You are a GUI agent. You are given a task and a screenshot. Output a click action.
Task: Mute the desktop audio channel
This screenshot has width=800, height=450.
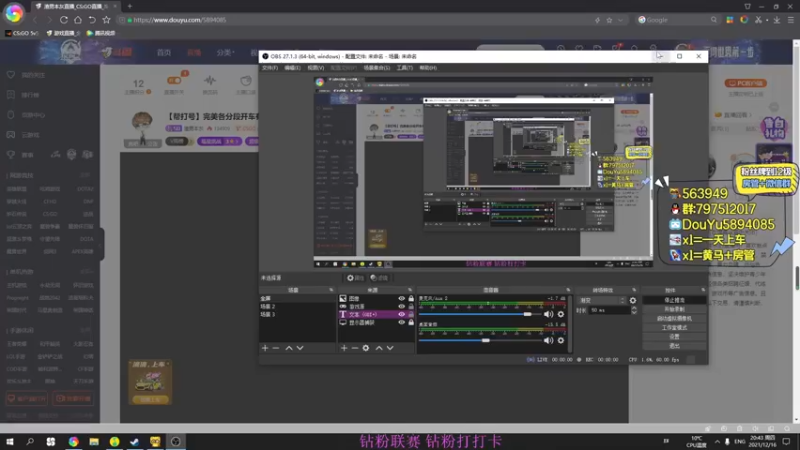548,340
